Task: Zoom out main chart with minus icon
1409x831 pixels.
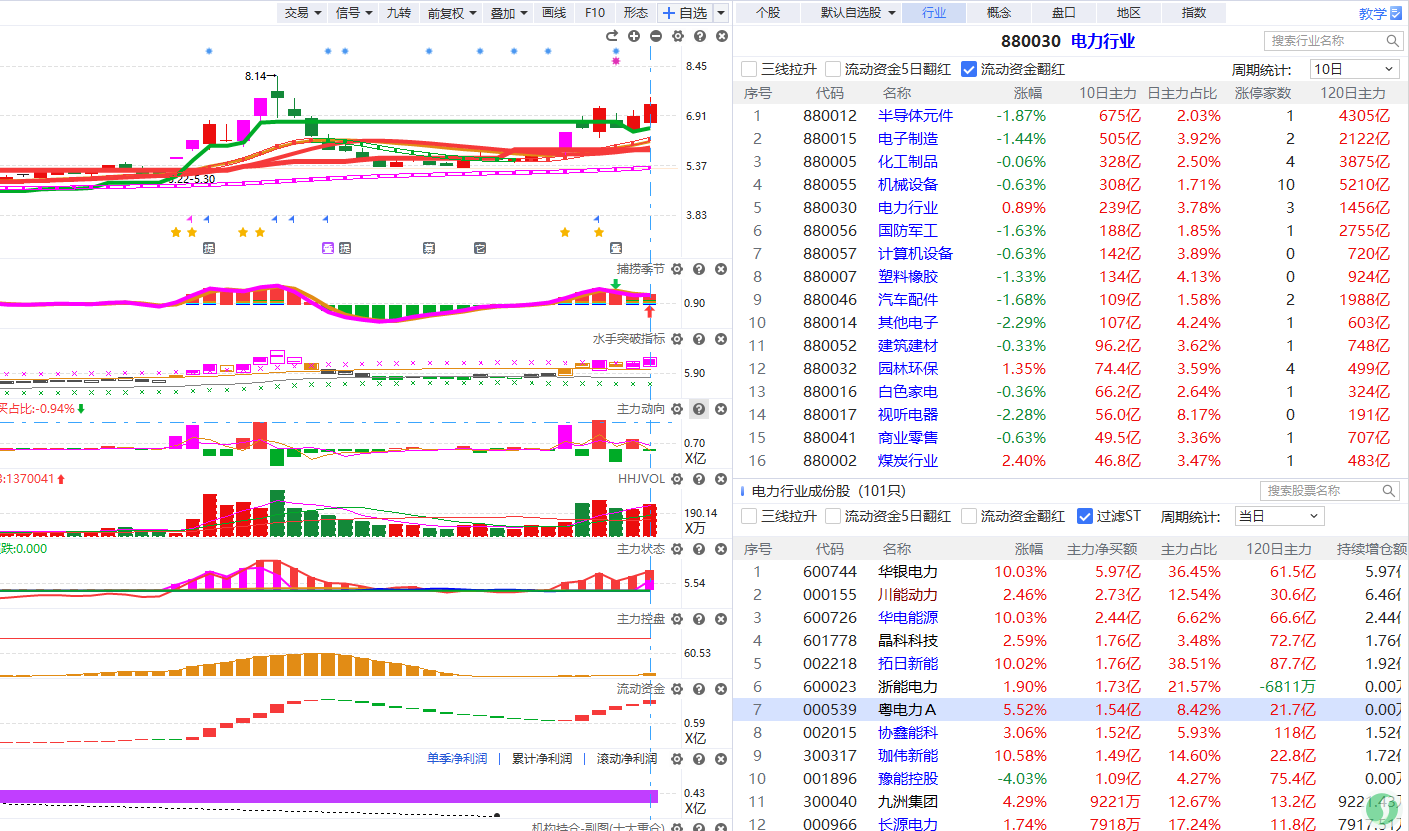Action: pos(656,36)
